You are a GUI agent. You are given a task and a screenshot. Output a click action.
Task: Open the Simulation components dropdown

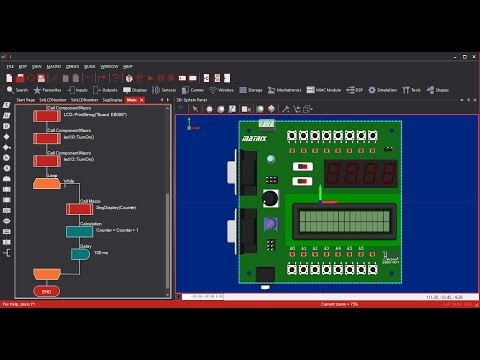(x=382, y=90)
